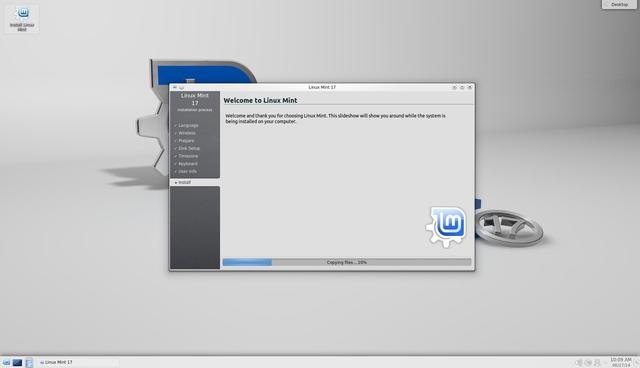The width and height of the screenshot is (640, 368).
Task: Select the Wireless step in the sidebar
Action: (187, 133)
